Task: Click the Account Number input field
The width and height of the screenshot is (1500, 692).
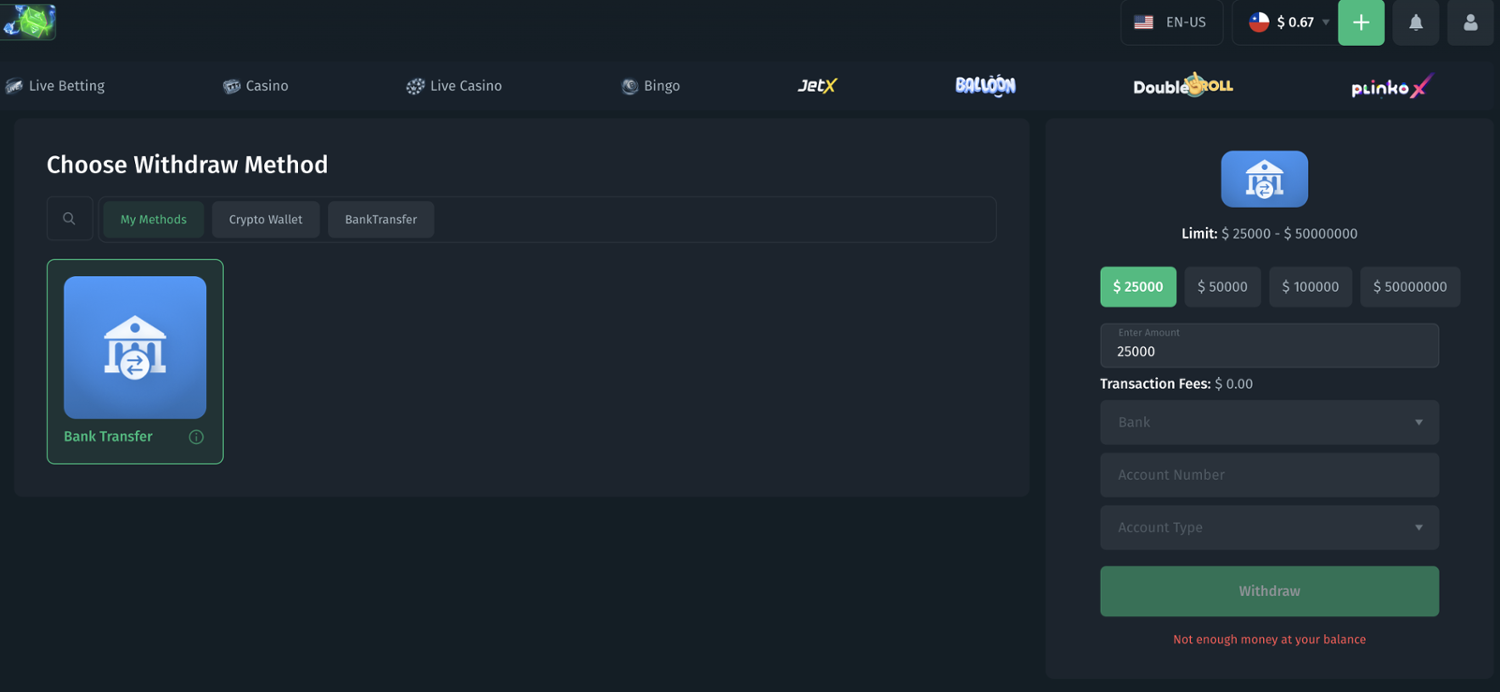Action: pyautogui.click(x=1269, y=475)
